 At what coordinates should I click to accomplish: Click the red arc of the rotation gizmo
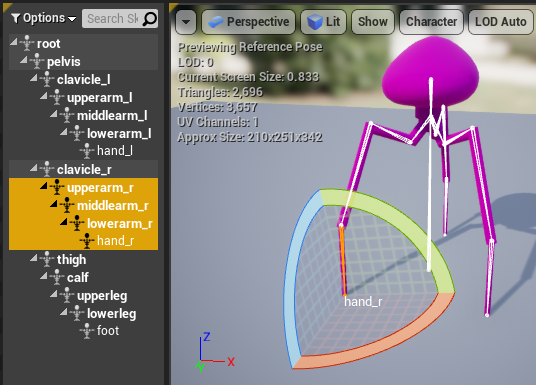click(x=373, y=338)
